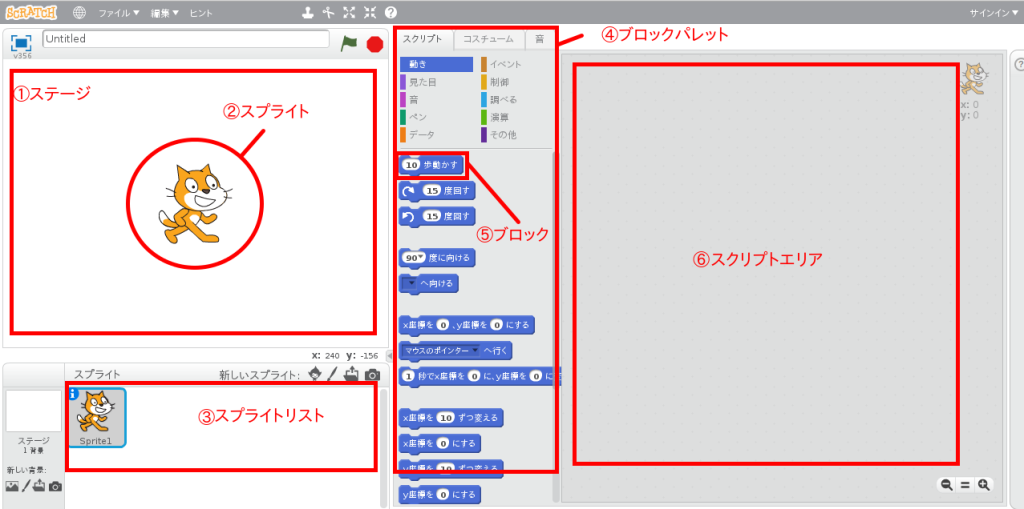Click the clockwise 15度回す block

point(437,191)
